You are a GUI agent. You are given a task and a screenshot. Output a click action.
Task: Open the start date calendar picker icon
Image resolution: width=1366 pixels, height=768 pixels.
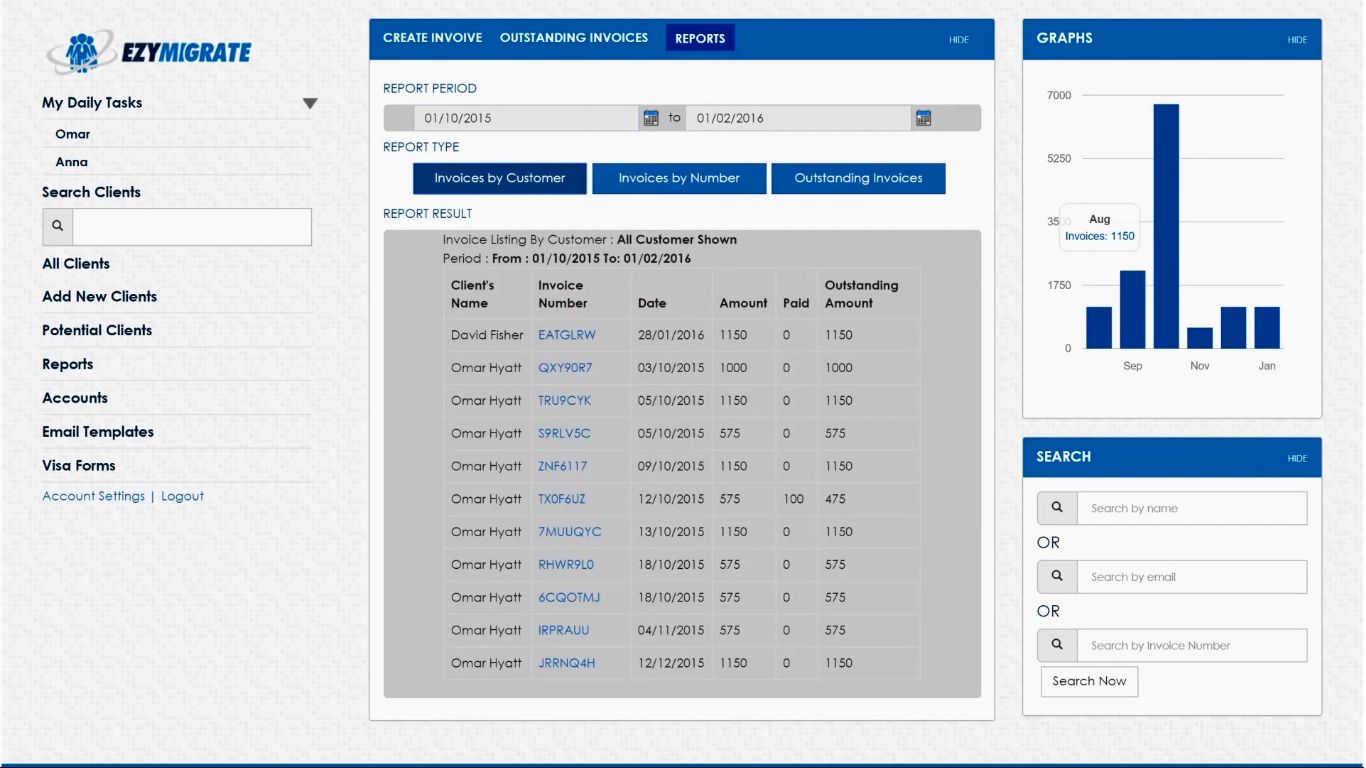[x=651, y=118]
